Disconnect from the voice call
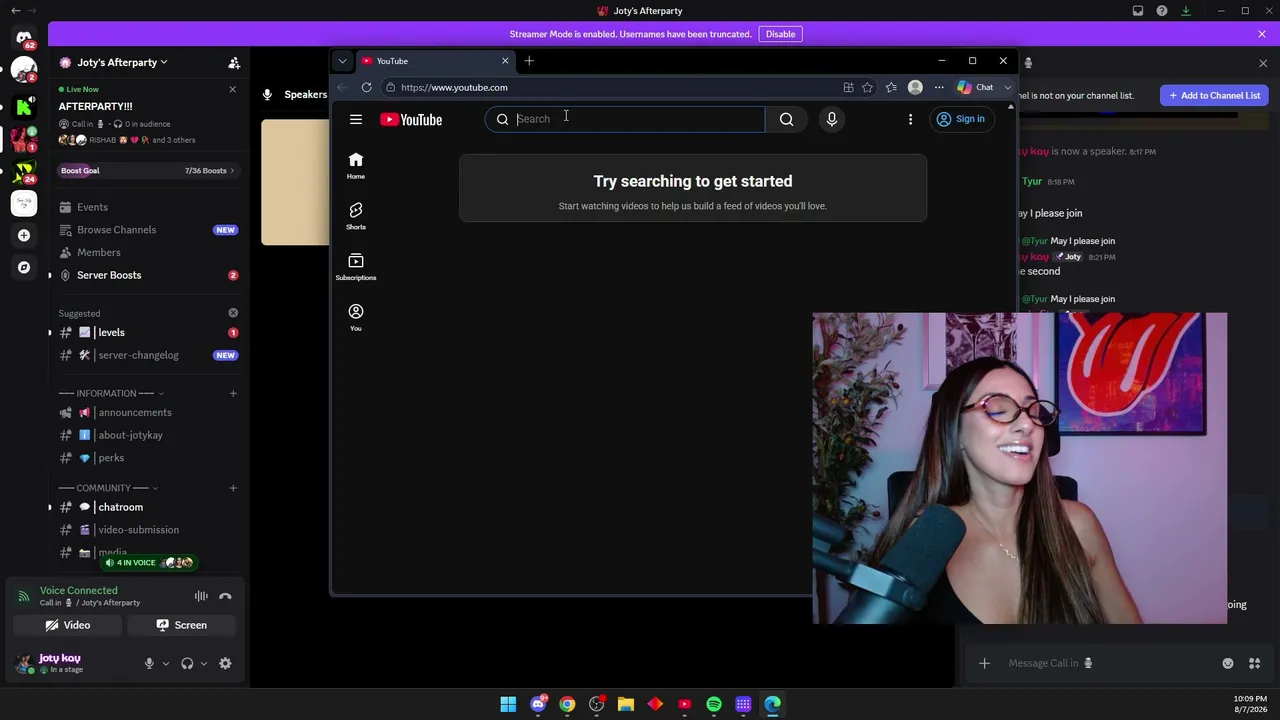Screen dimensions: 1280x720 (x=225, y=596)
